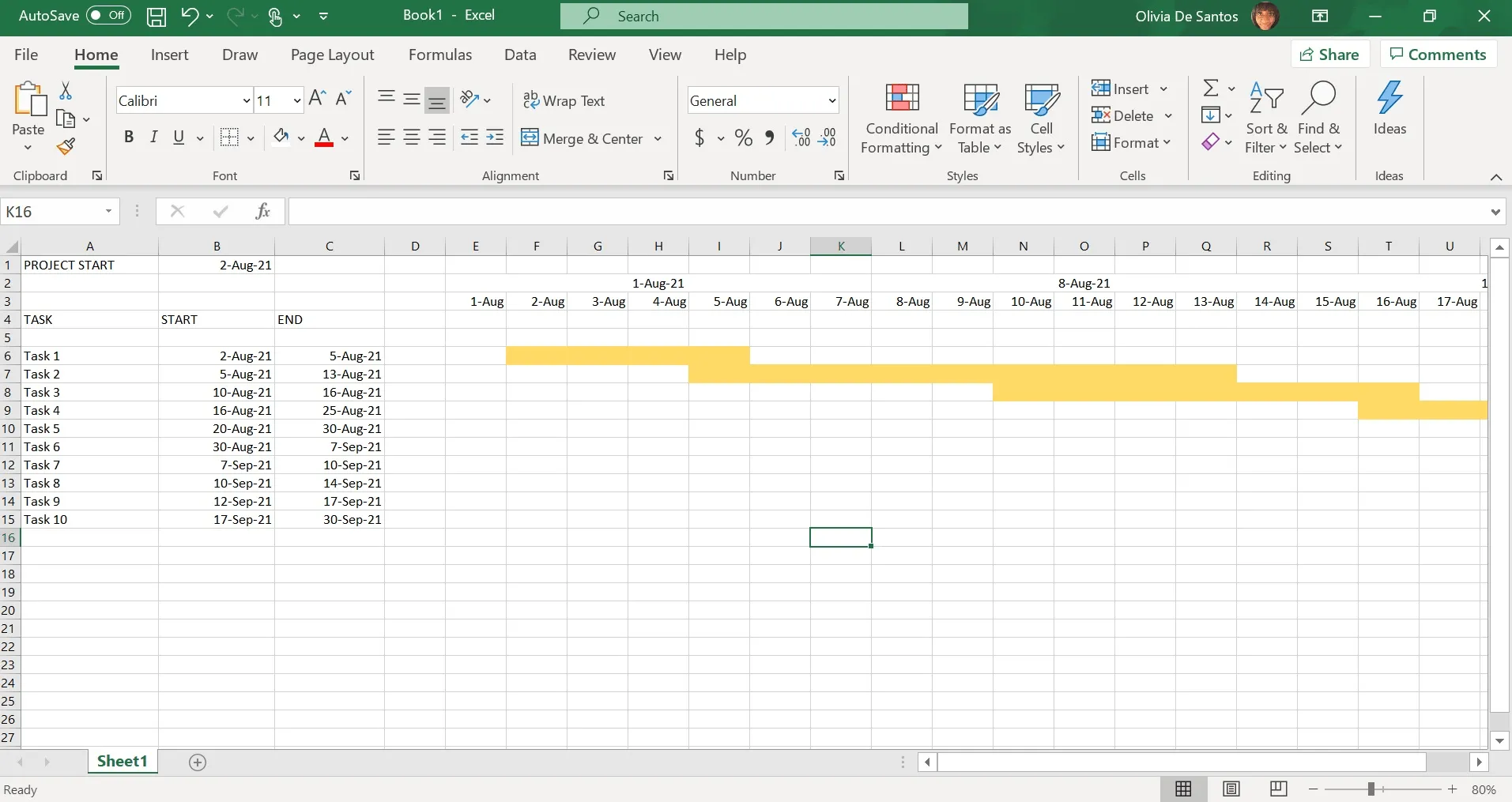The image size is (1512, 802).
Task: Switch to the Page Layout tab
Action: [332, 55]
